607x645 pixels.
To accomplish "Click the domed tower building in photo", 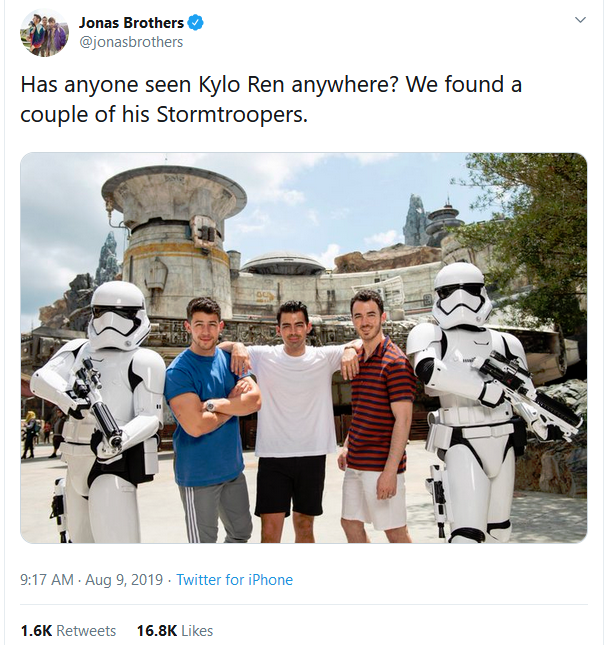I will pos(175,239).
